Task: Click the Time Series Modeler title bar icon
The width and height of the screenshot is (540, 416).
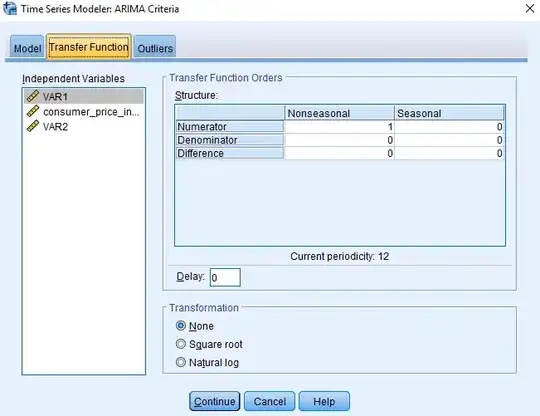Action: pyautogui.click(x=10, y=8)
